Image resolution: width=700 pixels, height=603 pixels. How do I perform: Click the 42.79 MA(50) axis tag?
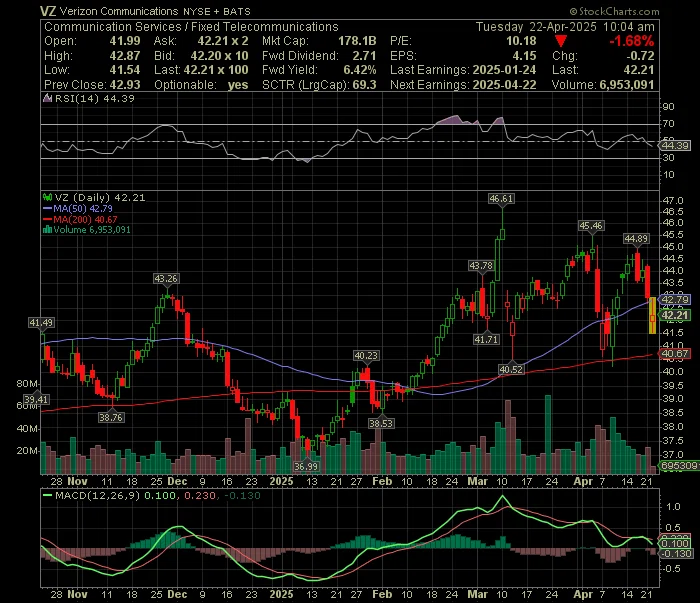pos(675,299)
